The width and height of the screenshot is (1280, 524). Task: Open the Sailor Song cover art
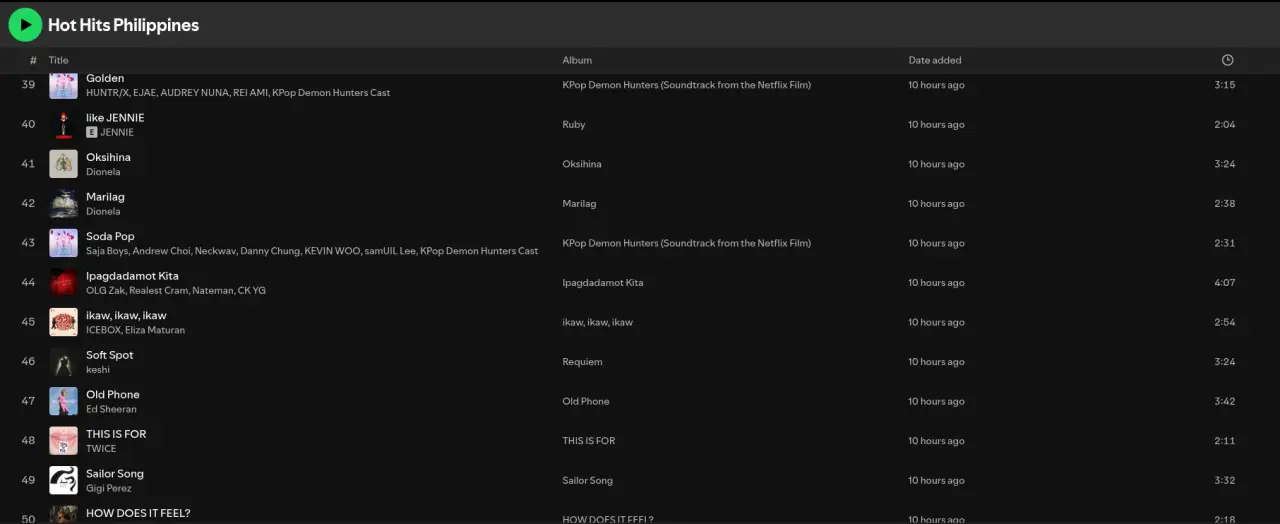[x=64, y=480]
